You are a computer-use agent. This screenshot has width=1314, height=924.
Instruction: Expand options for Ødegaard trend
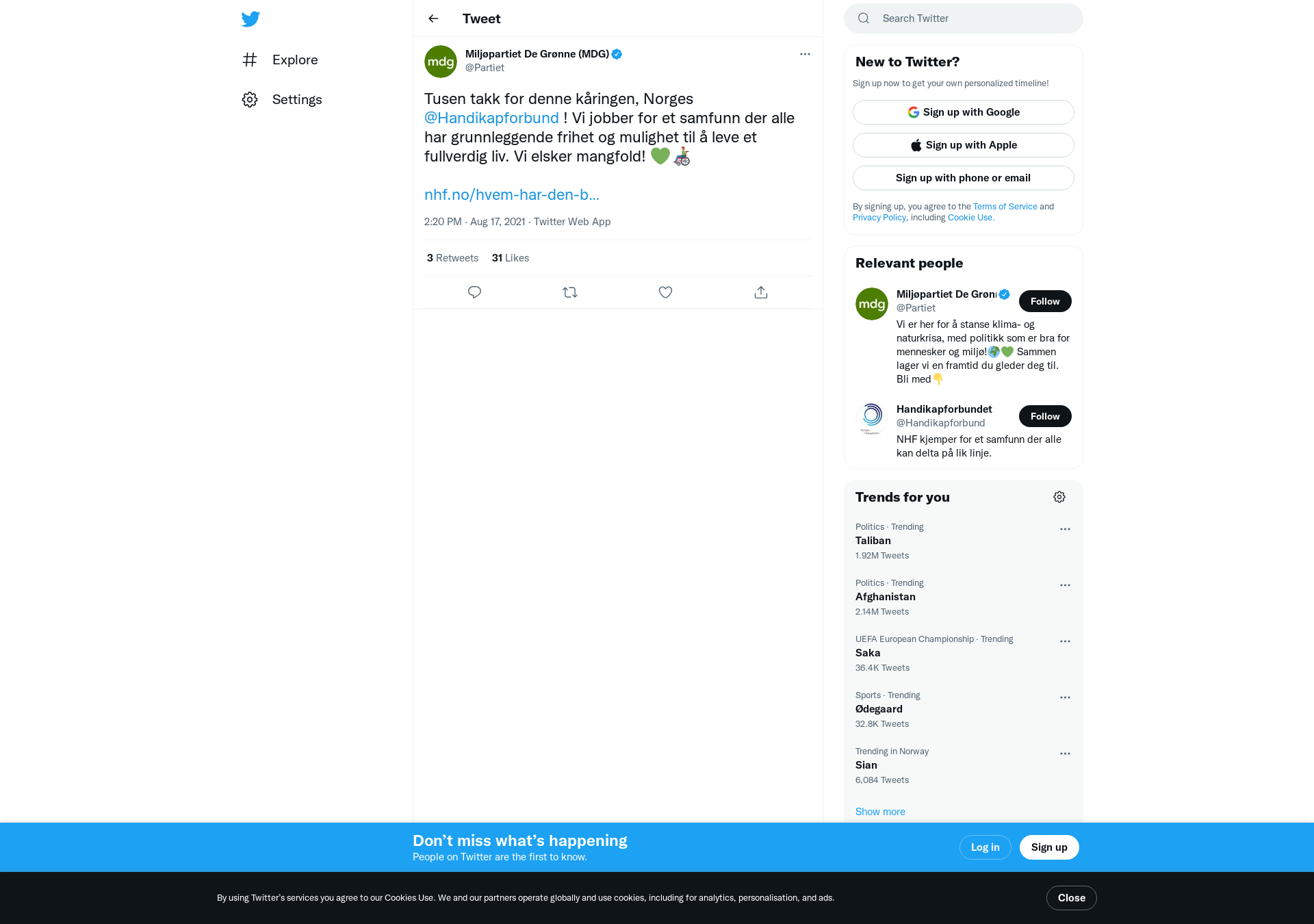coord(1065,697)
